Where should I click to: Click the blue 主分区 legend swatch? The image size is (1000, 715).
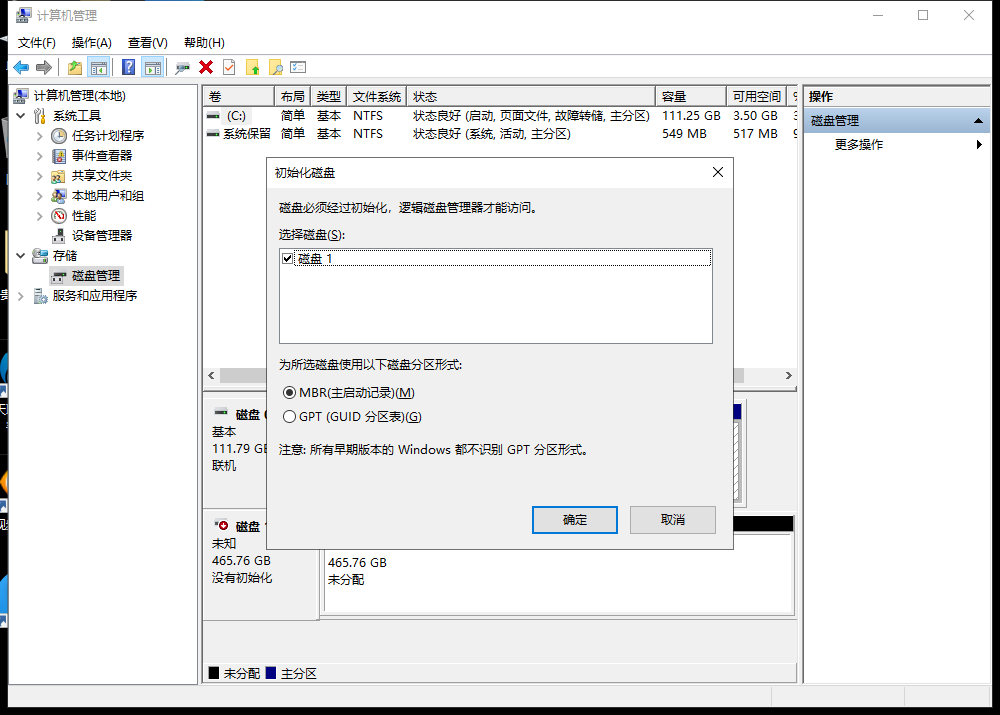[x=271, y=673]
